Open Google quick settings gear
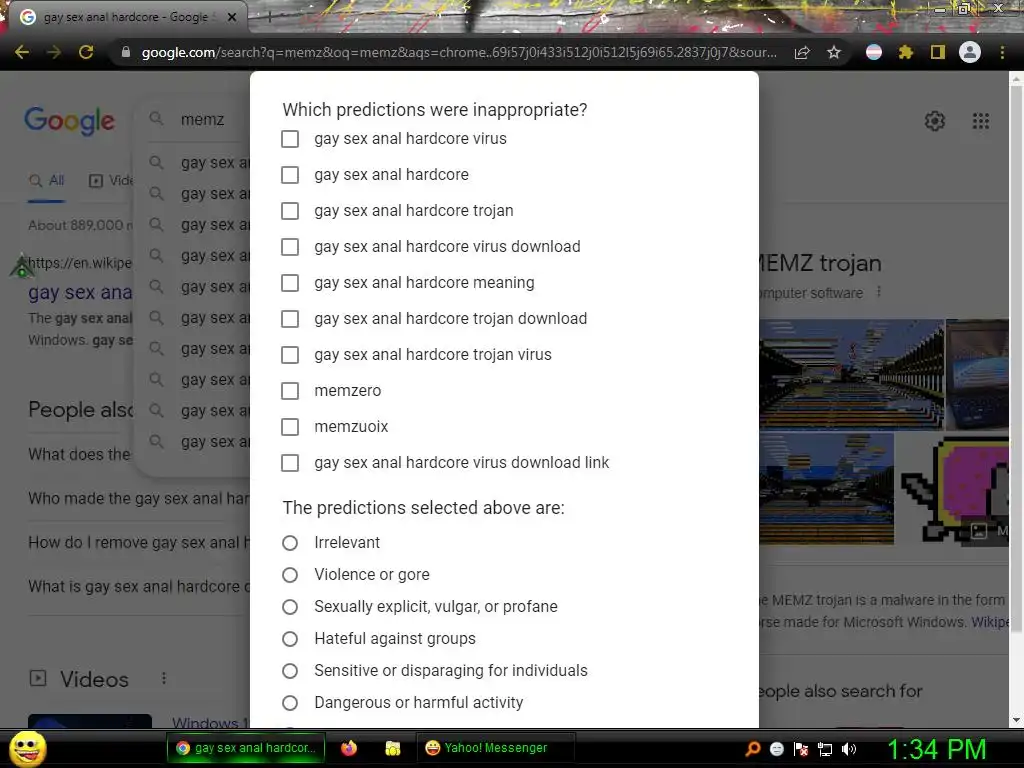 point(935,121)
